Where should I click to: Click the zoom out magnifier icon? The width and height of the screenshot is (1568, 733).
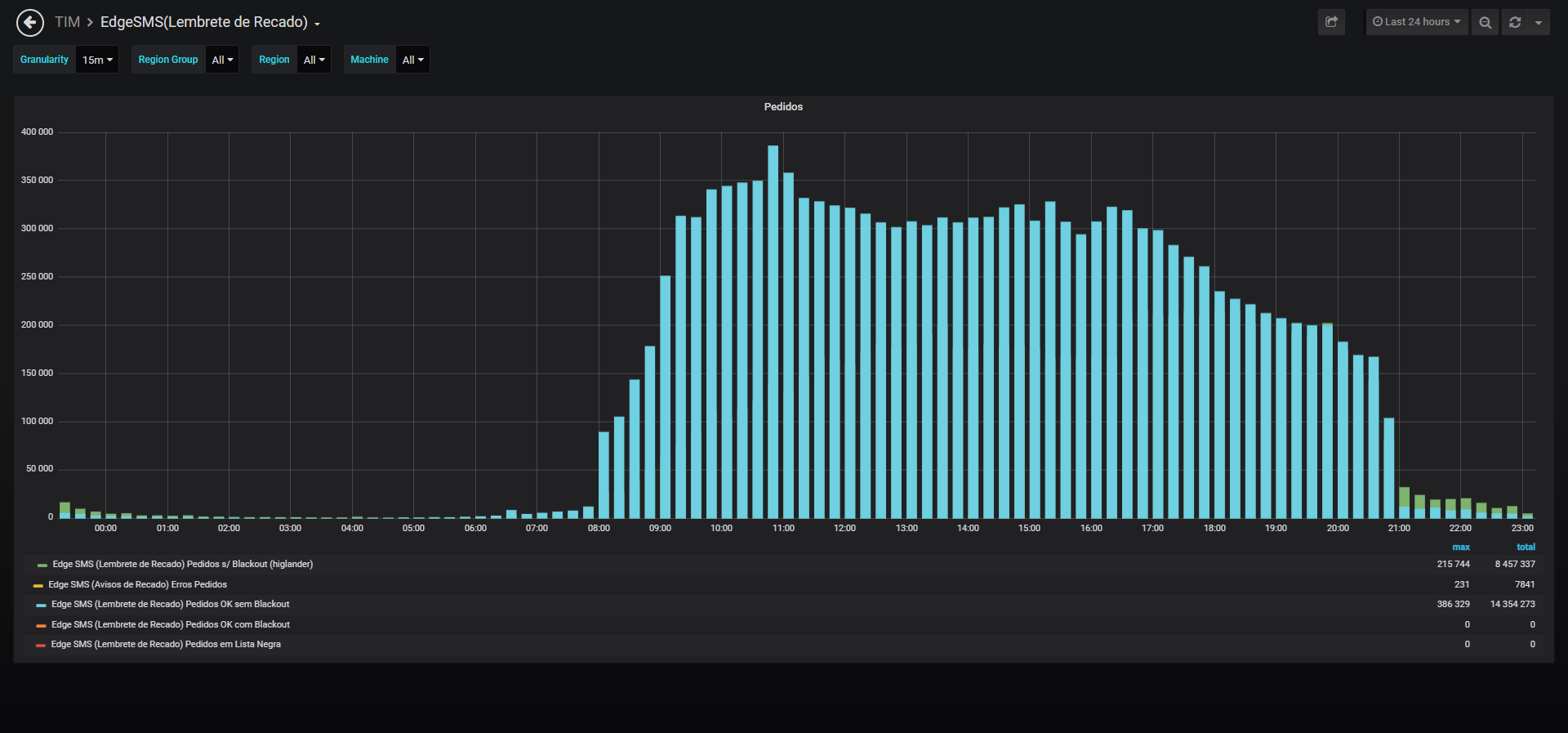coord(1485,22)
